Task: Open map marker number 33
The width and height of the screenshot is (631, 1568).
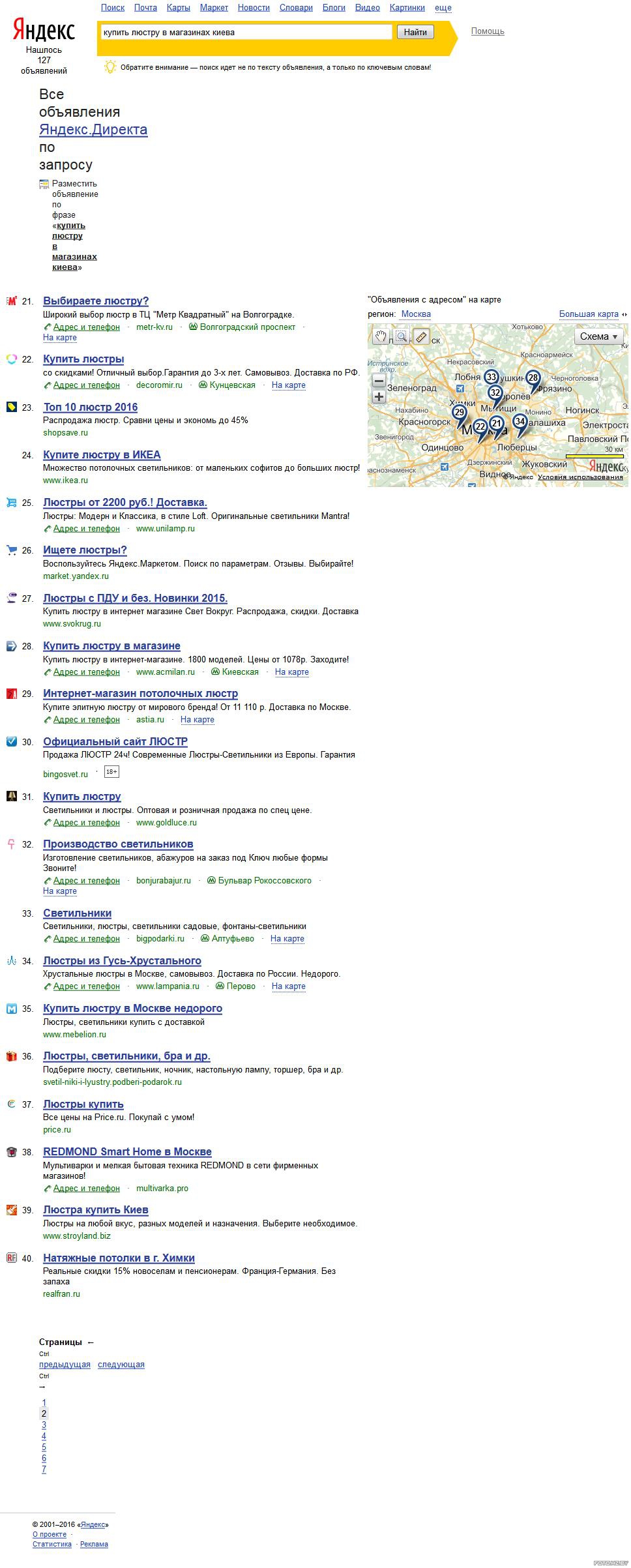Action: click(492, 377)
